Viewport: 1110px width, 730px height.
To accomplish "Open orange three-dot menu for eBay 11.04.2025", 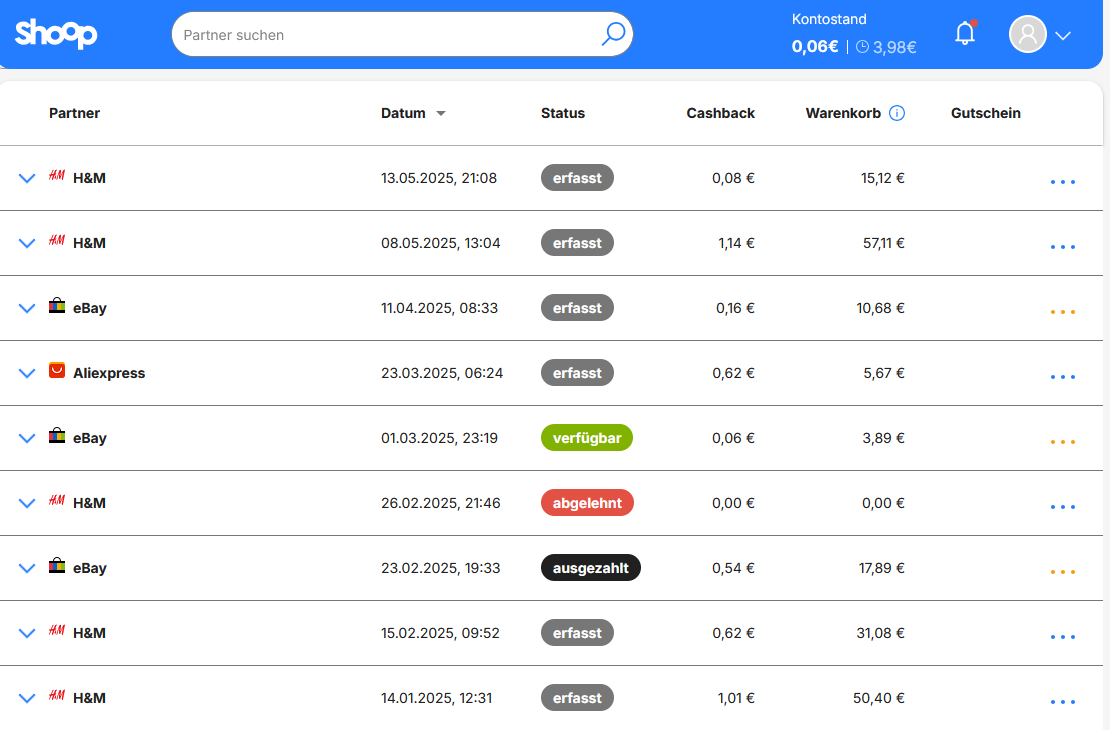I will pyautogui.click(x=1063, y=312).
